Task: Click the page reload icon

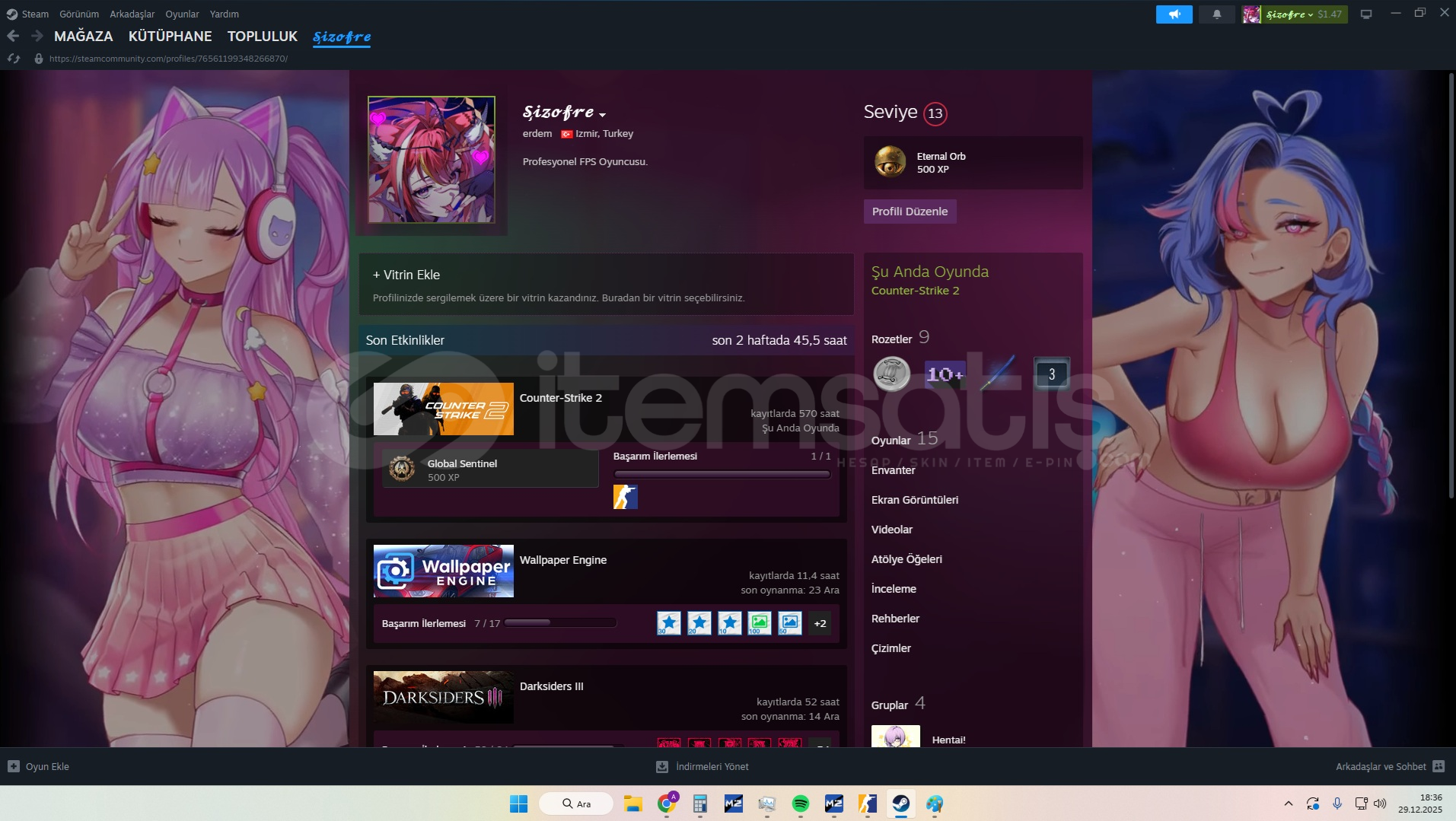Action: 14,59
